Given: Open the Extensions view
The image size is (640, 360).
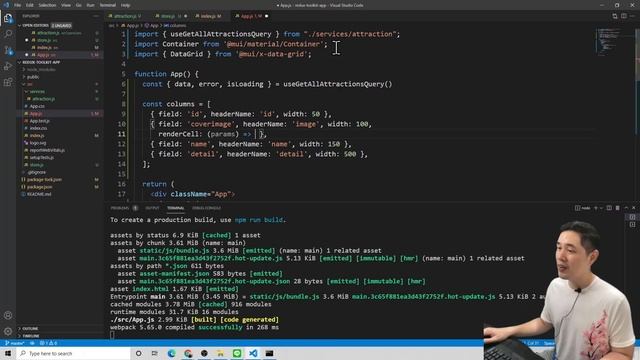Looking at the screenshot, I should pos(8,82).
